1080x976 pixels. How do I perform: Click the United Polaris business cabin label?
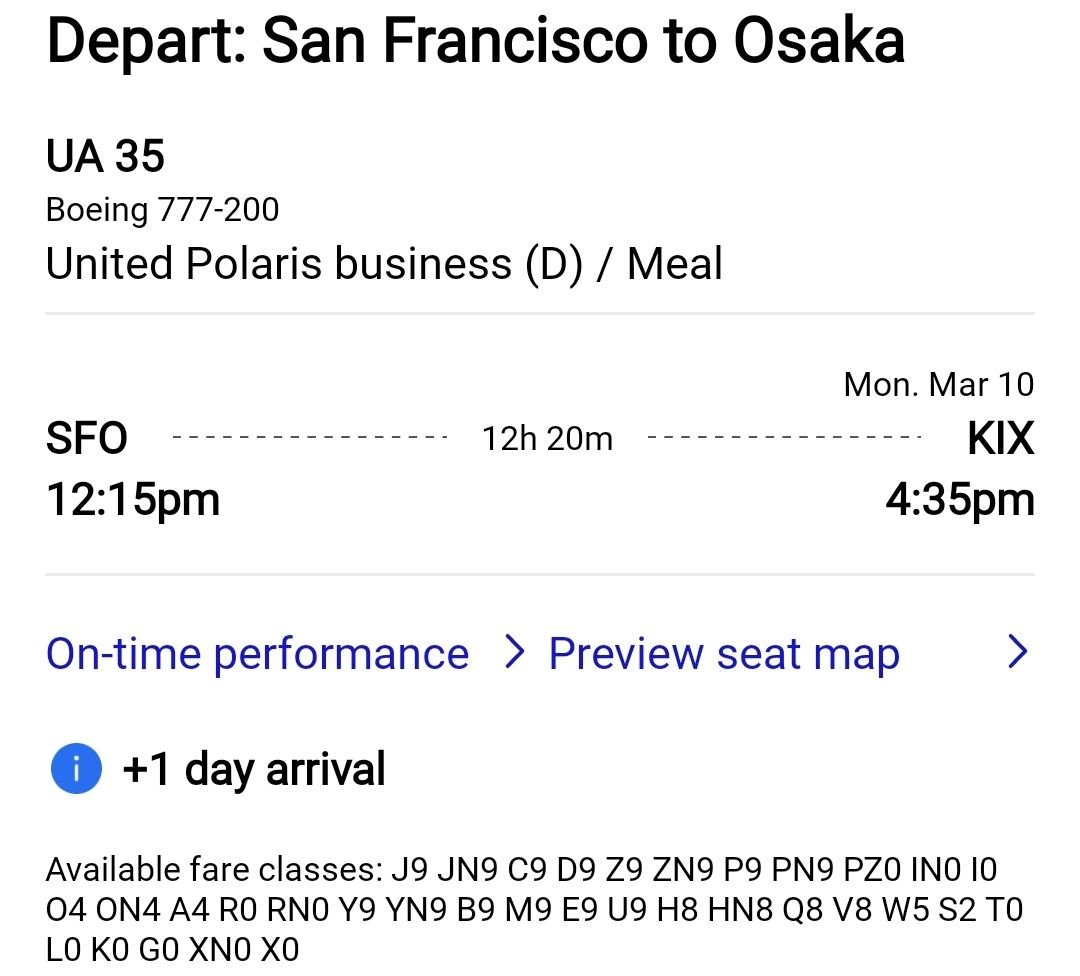(384, 263)
